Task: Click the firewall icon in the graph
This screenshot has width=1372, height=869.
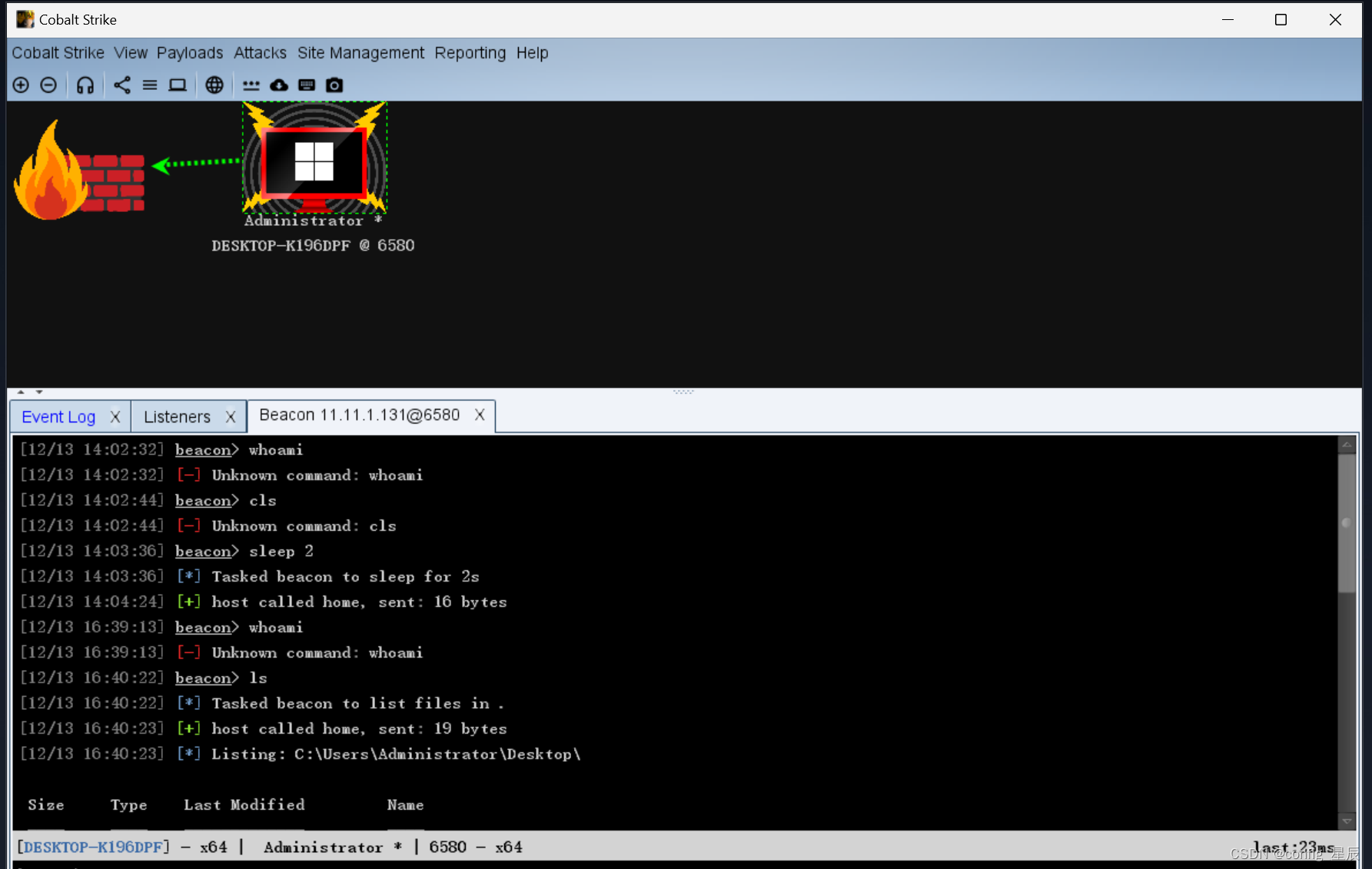Action: 78,170
